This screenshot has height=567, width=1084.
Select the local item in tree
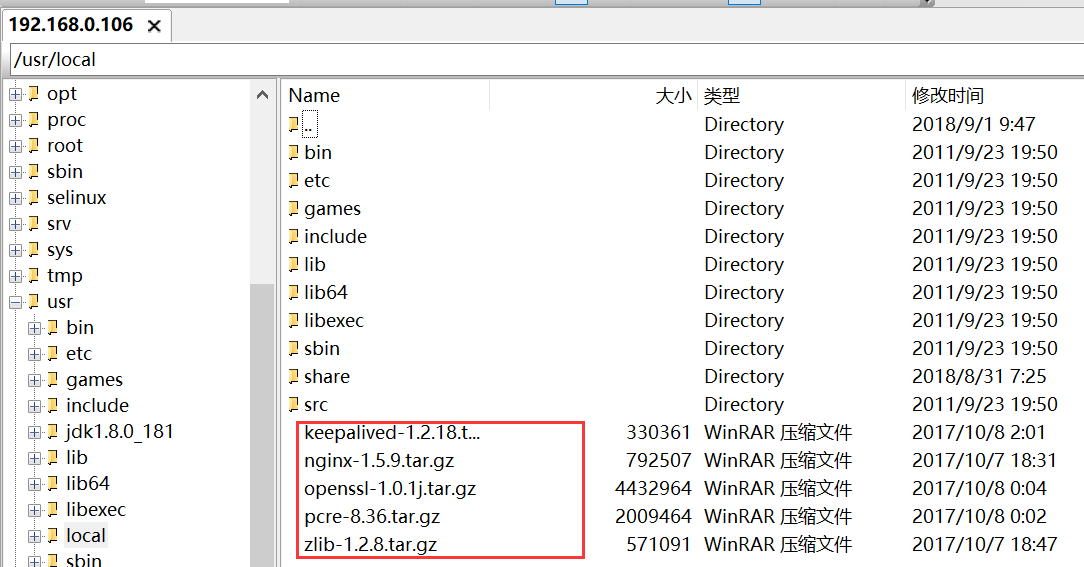pos(86,536)
